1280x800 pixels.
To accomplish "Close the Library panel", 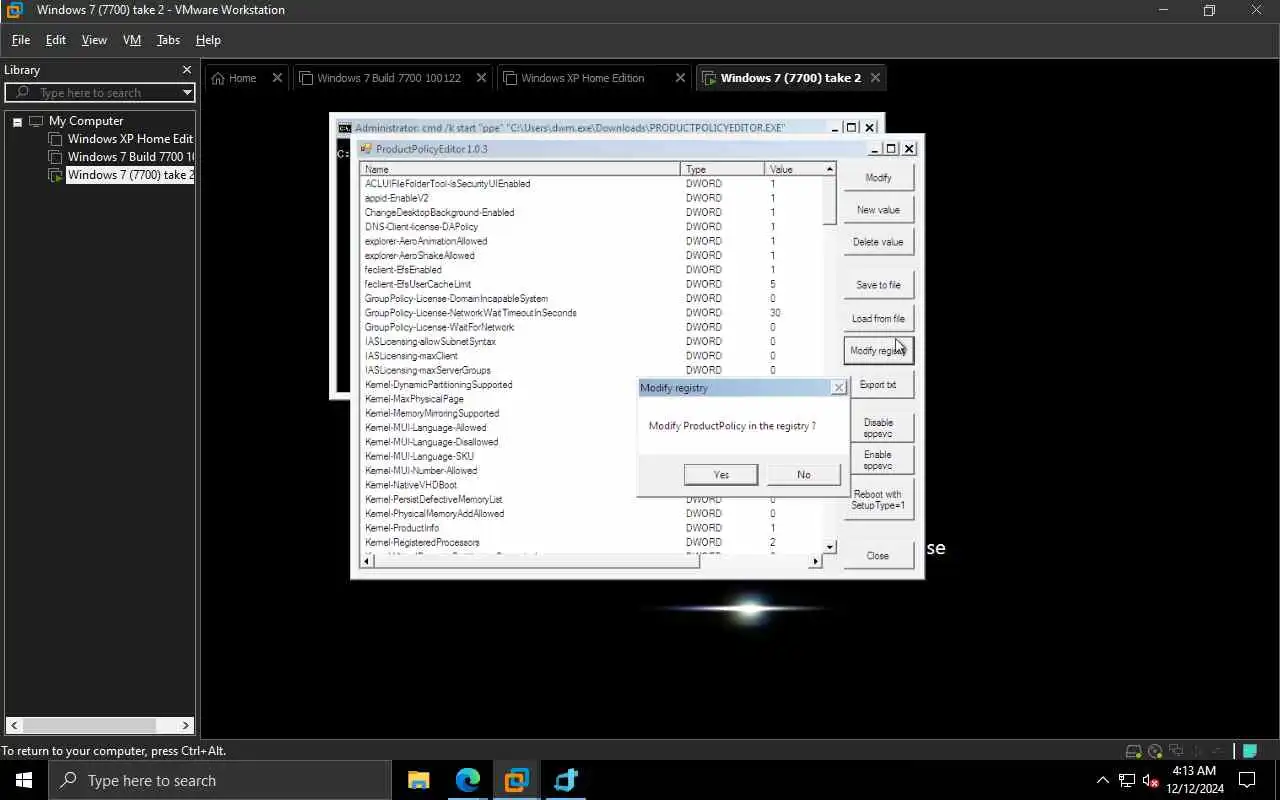I will 186,70.
